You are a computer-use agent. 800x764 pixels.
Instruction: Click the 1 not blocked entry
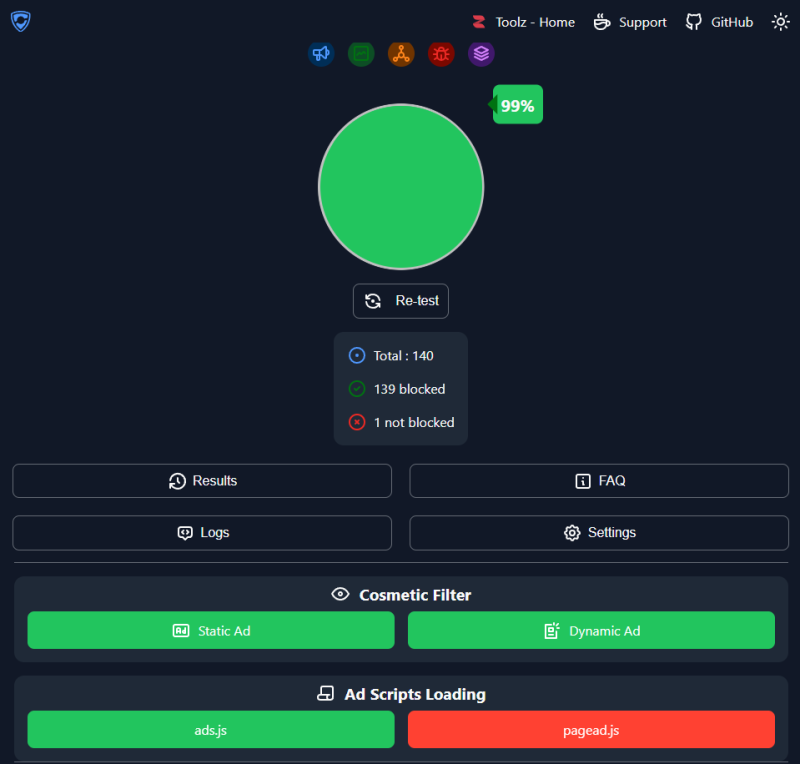coord(402,423)
